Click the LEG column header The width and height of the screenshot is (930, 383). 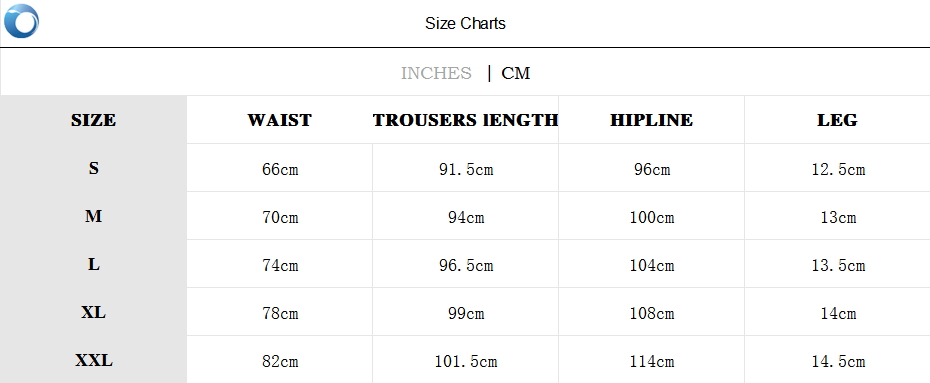pyautogui.click(x=837, y=120)
